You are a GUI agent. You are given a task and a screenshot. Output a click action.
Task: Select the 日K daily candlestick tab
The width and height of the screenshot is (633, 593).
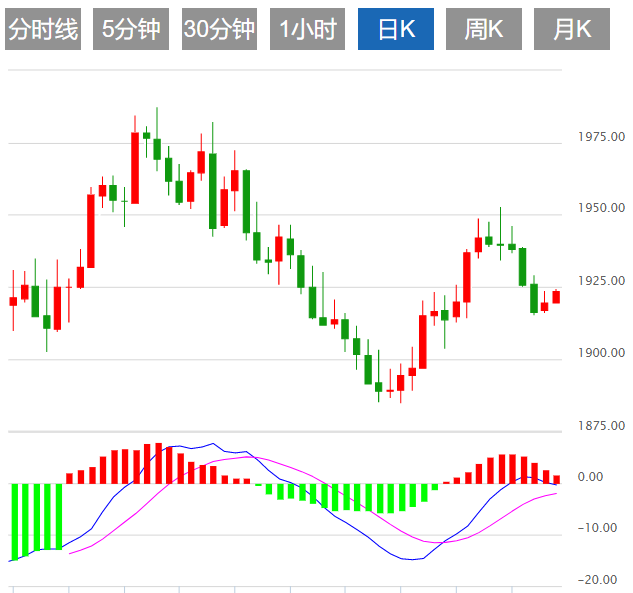point(396,29)
